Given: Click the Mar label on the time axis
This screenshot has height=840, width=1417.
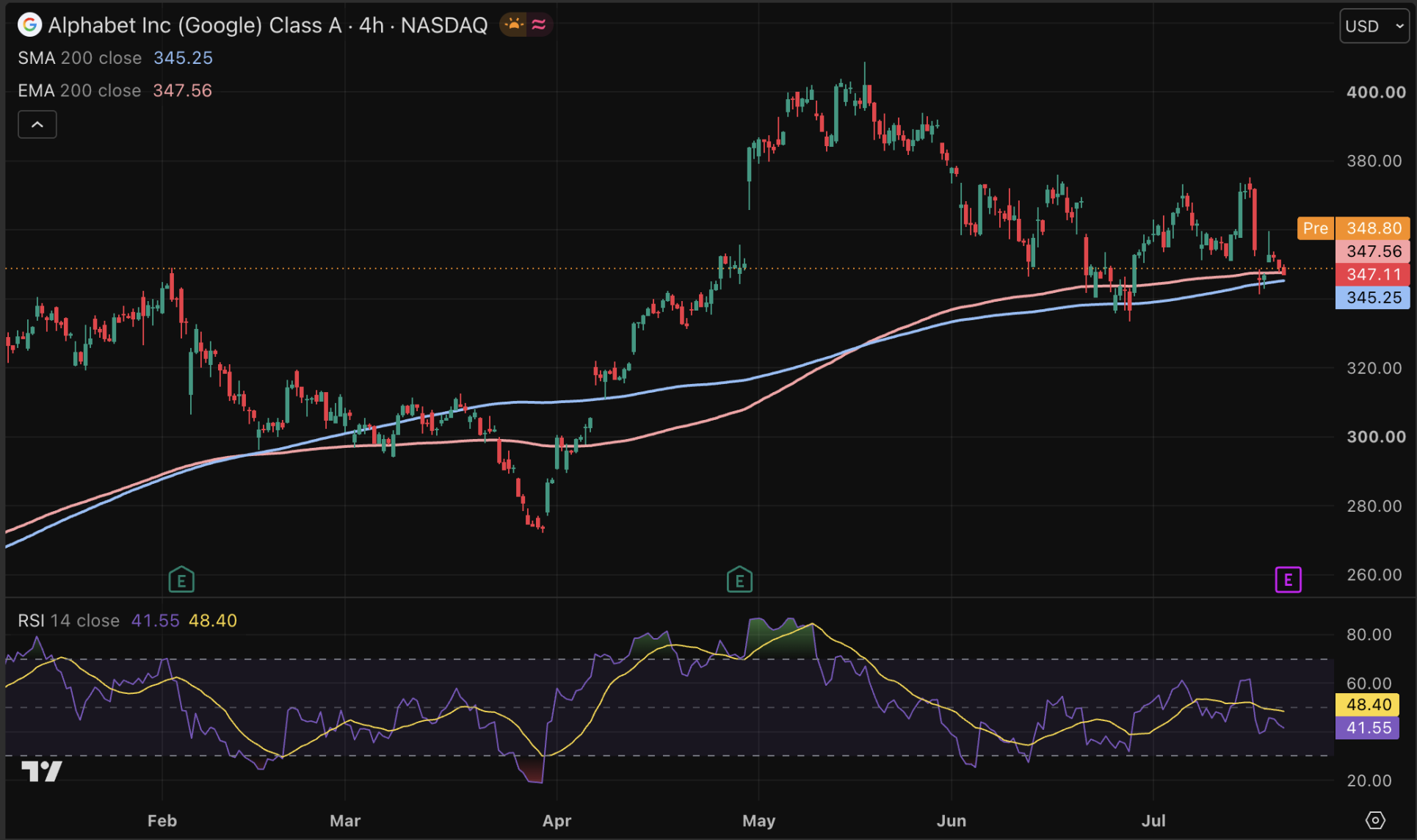Looking at the screenshot, I should coord(345,821).
